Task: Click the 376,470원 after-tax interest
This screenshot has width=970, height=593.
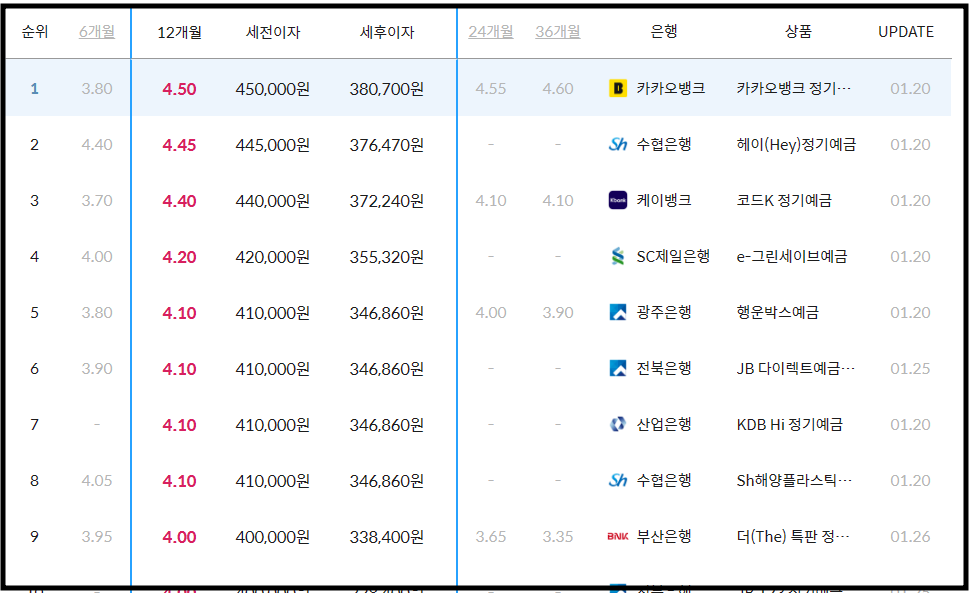Action: (387, 145)
